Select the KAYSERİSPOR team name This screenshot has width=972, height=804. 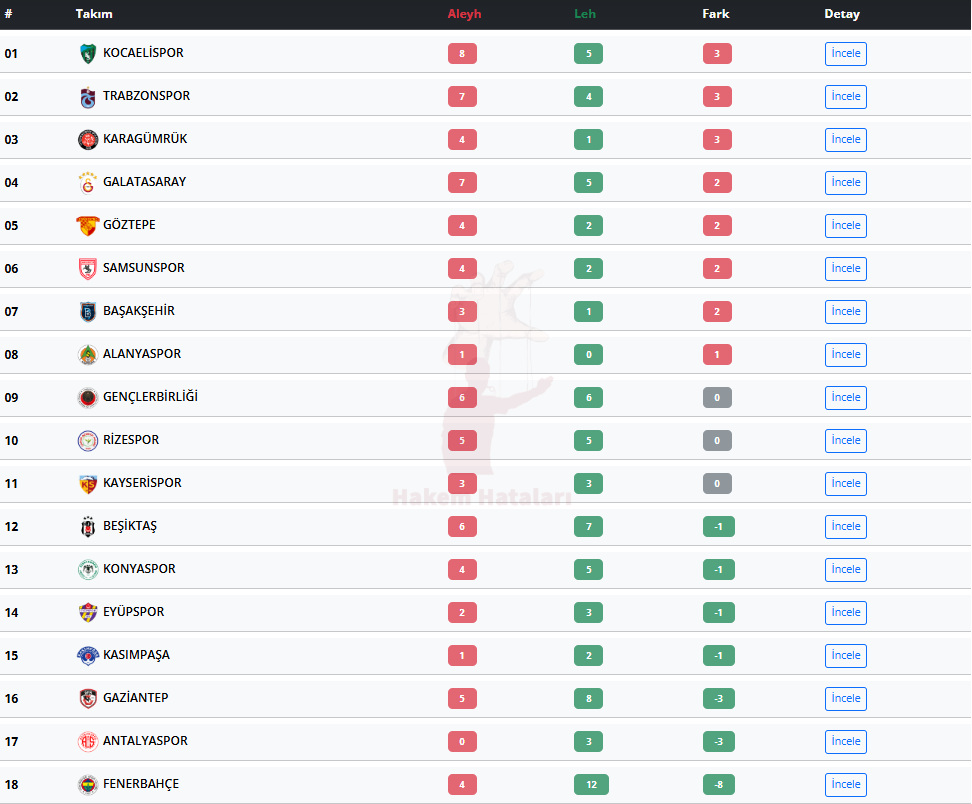142,482
